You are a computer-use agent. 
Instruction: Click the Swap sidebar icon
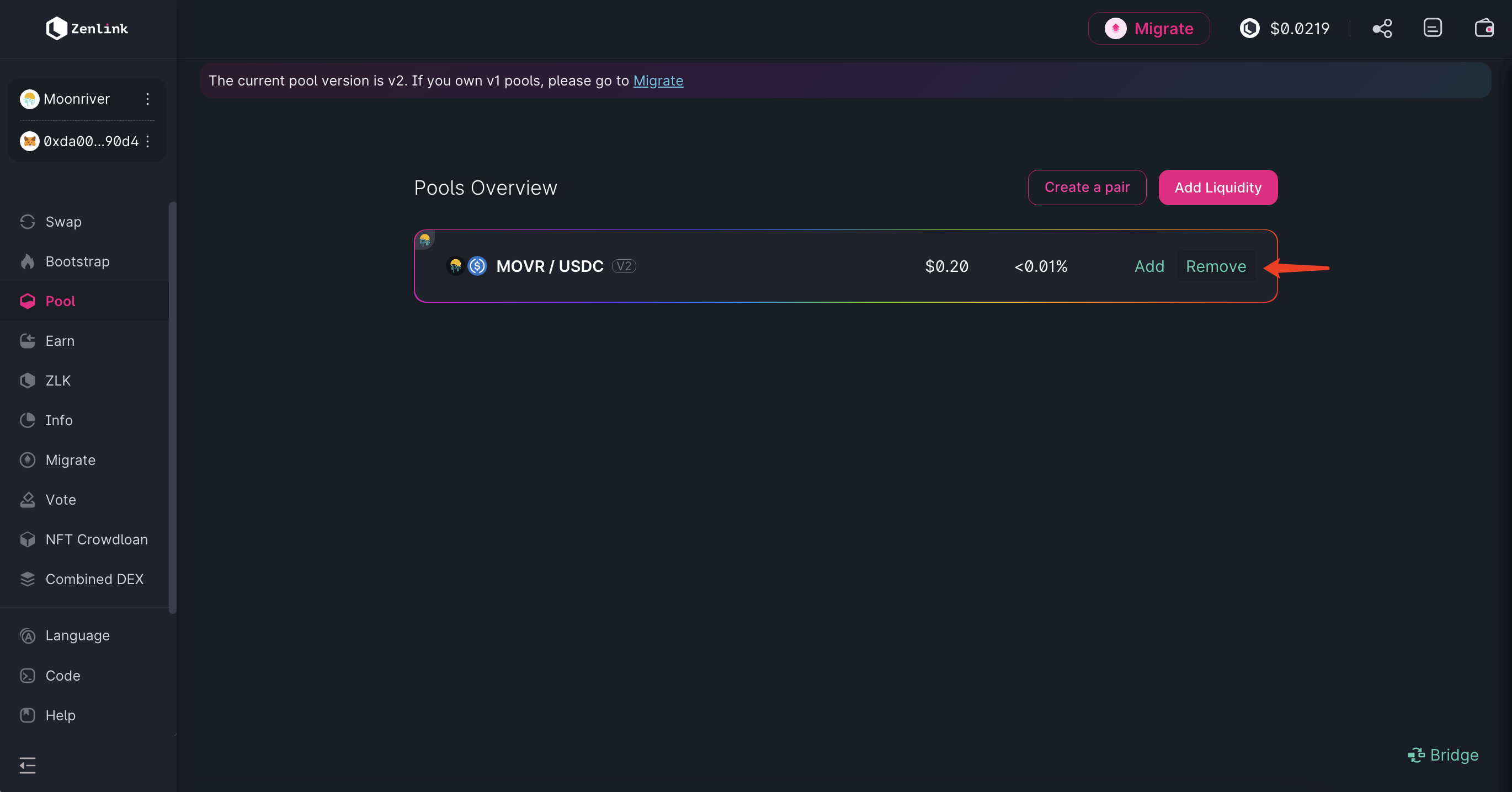(x=28, y=222)
